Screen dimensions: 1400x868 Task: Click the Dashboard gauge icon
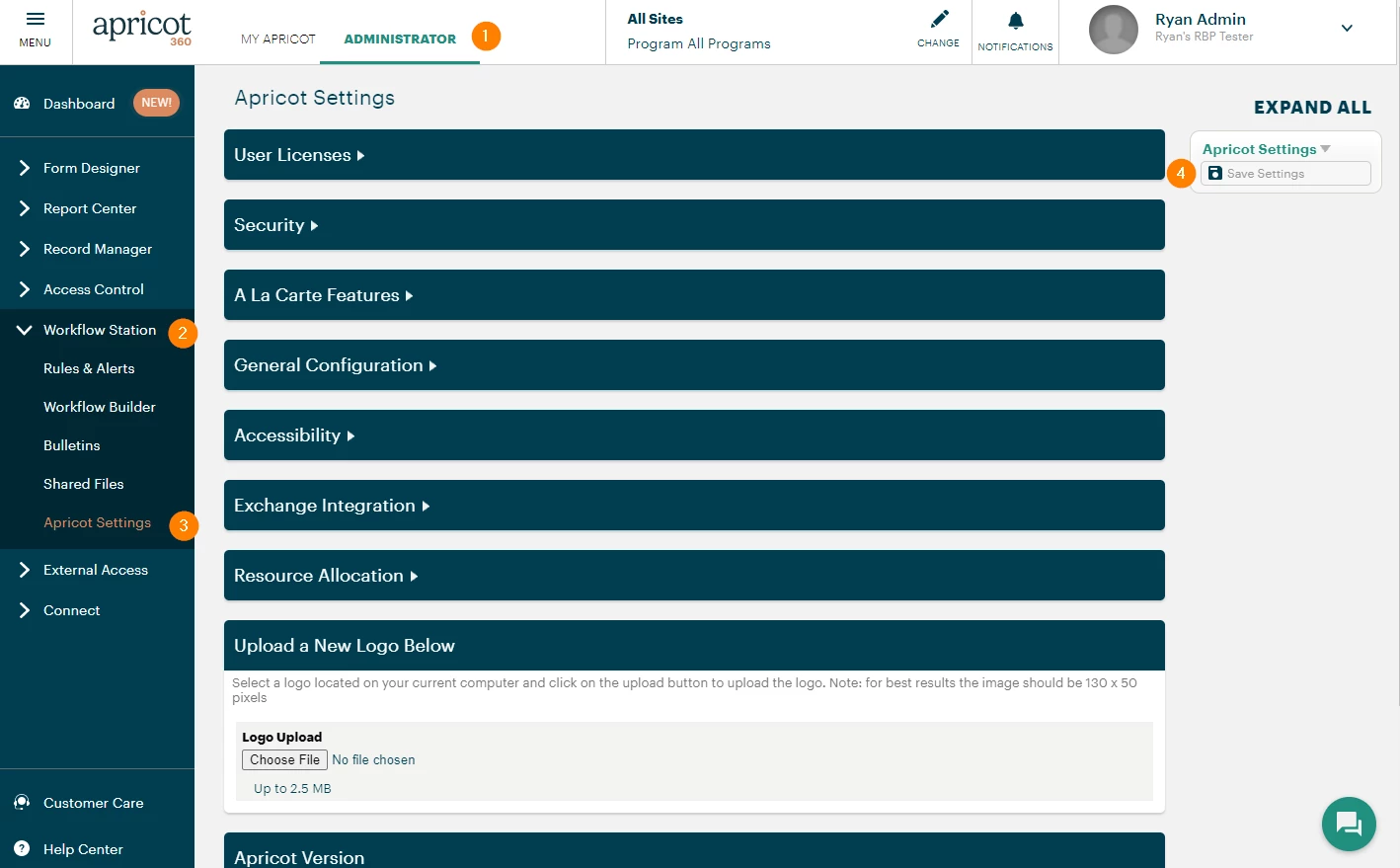pos(22,104)
